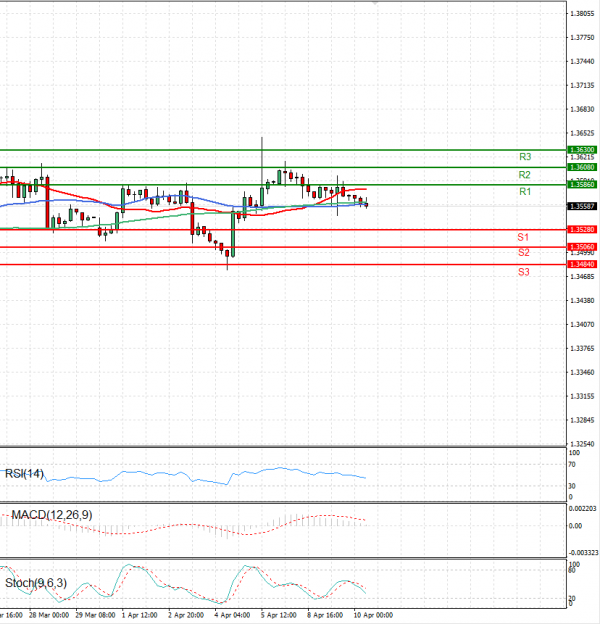Click the 2 Apr 20:00 time label

coord(186,615)
